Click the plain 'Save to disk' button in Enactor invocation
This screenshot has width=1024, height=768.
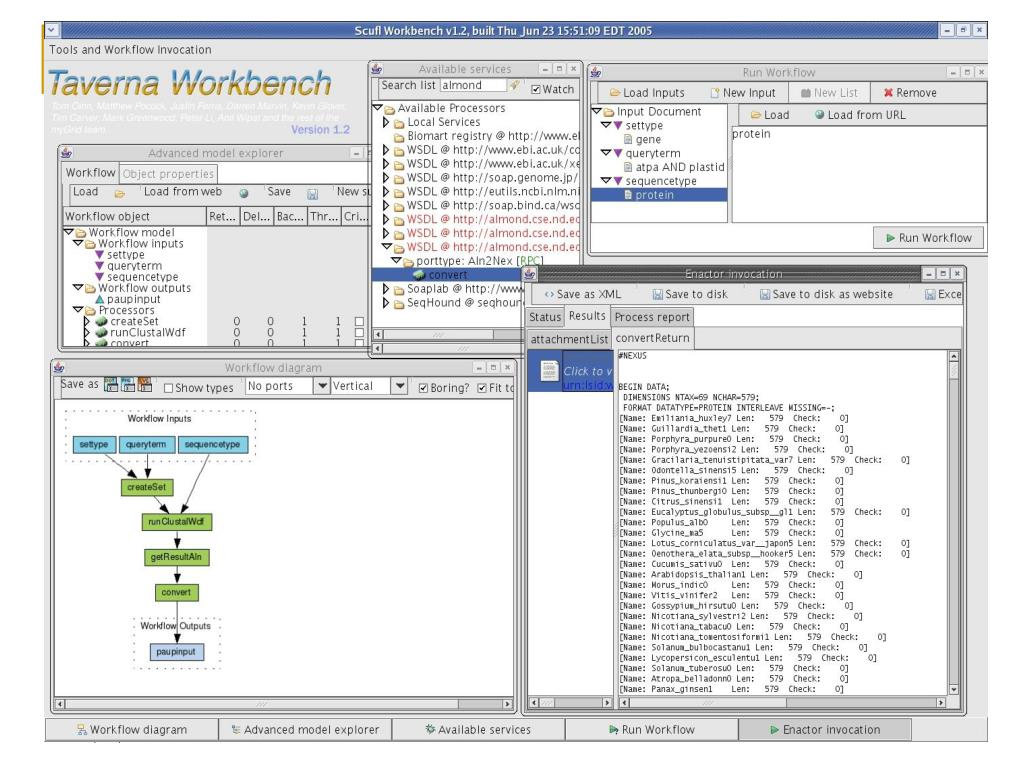pyautogui.click(x=690, y=295)
